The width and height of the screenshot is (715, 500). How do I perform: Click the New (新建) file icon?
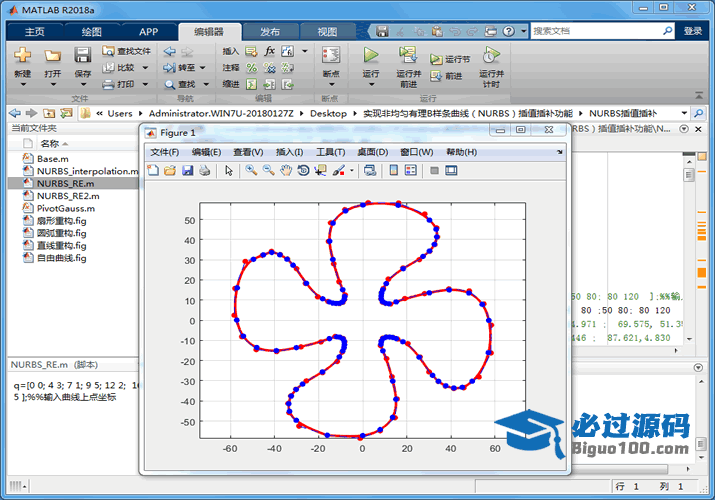coord(22,56)
